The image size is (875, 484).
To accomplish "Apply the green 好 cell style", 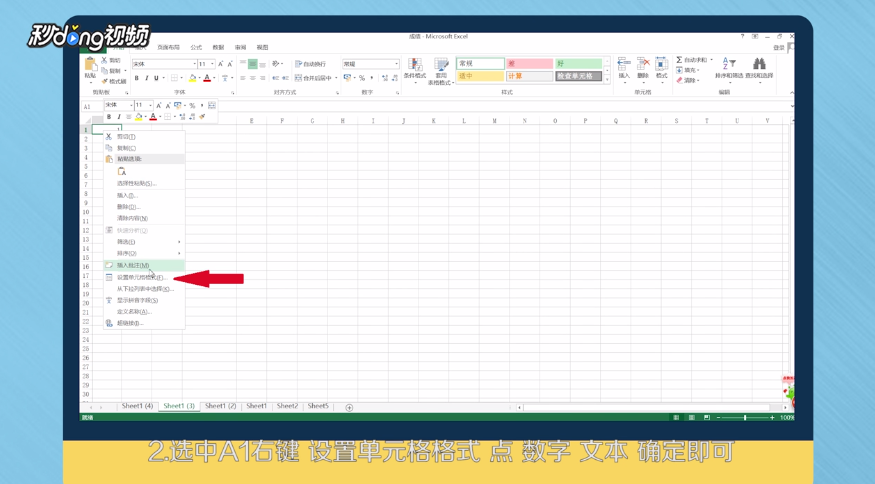I will [578, 64].
